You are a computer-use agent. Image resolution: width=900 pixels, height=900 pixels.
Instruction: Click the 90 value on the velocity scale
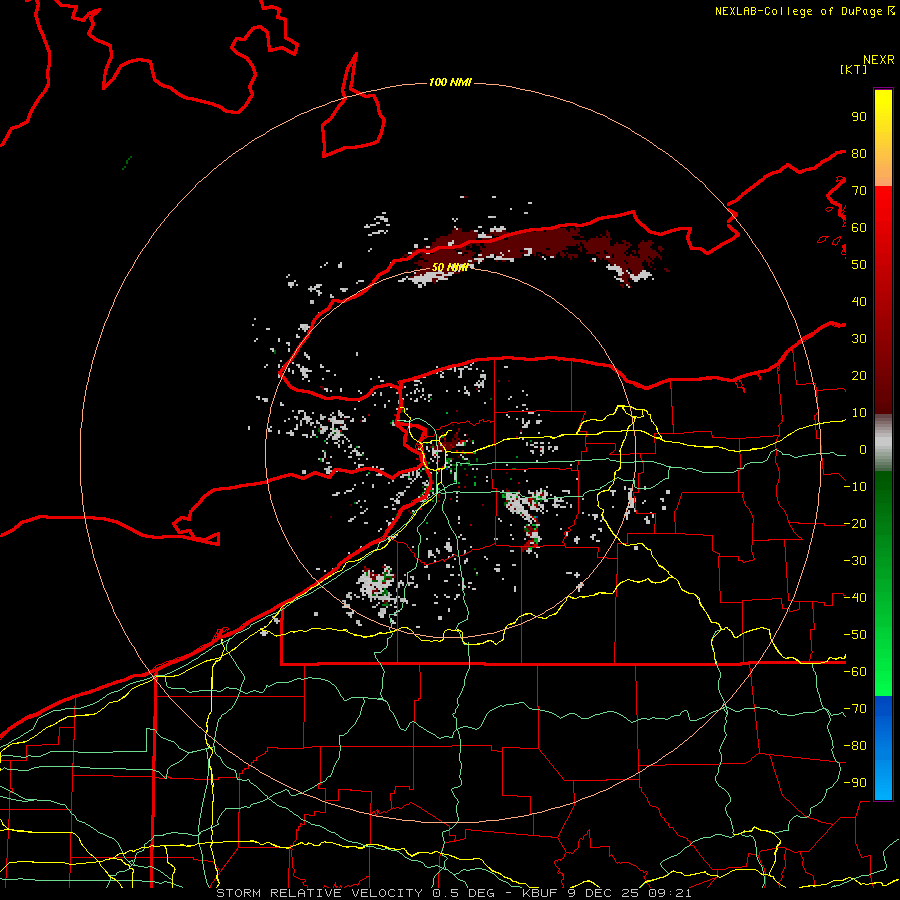[x=859, y=117]
